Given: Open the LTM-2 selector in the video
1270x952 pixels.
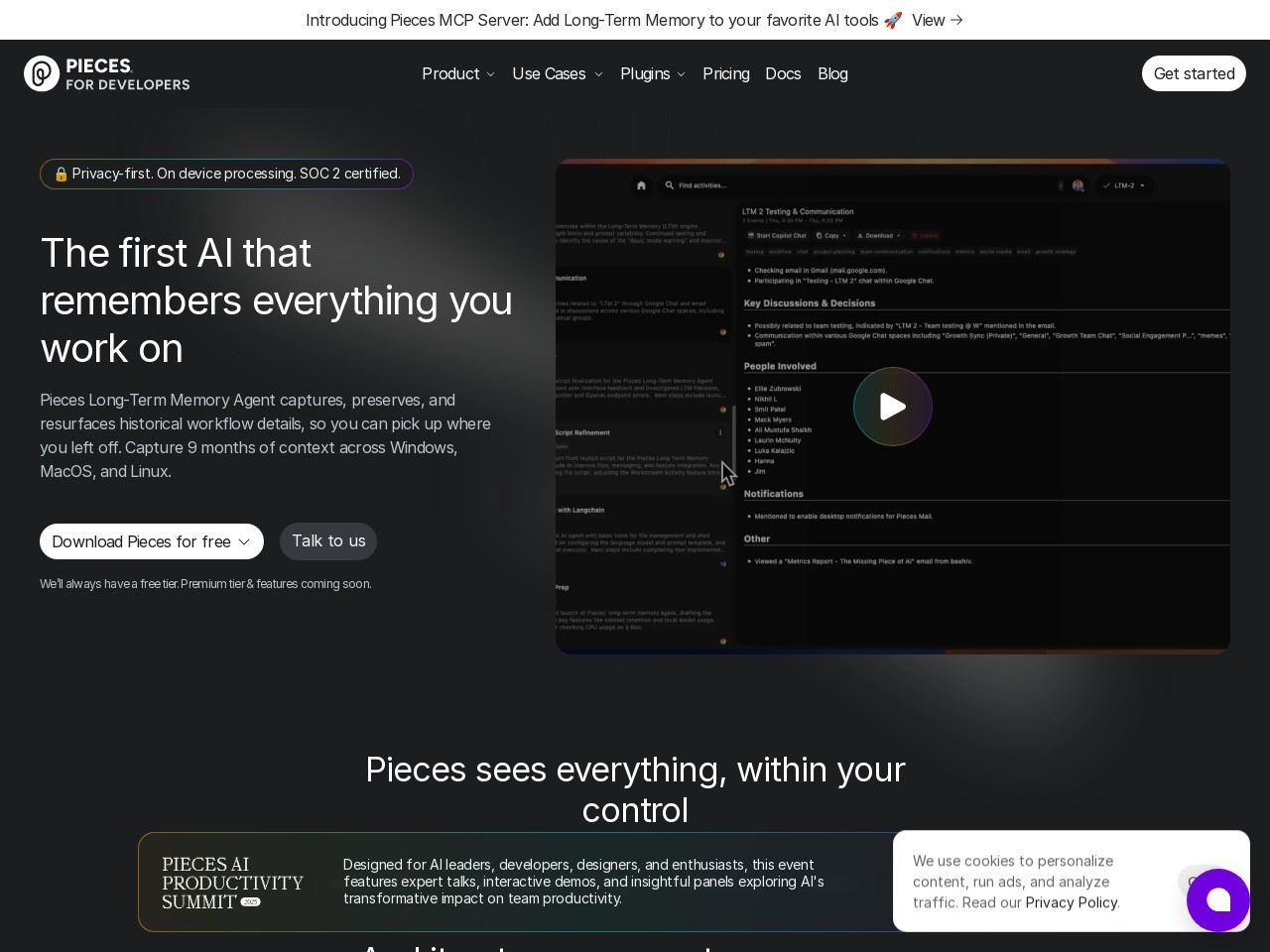Looking at the screenshot, I should click(x=1124, y=185).
